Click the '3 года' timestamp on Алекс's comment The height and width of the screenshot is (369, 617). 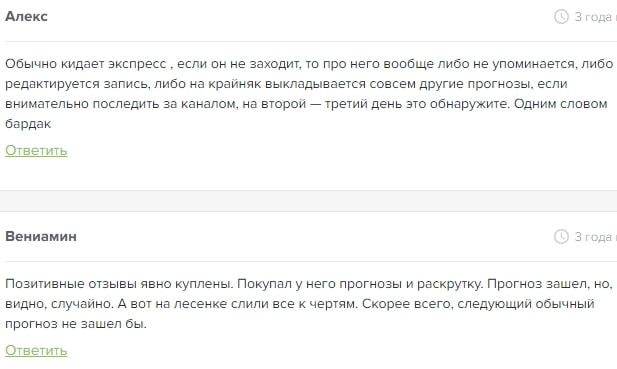point(595,17)
